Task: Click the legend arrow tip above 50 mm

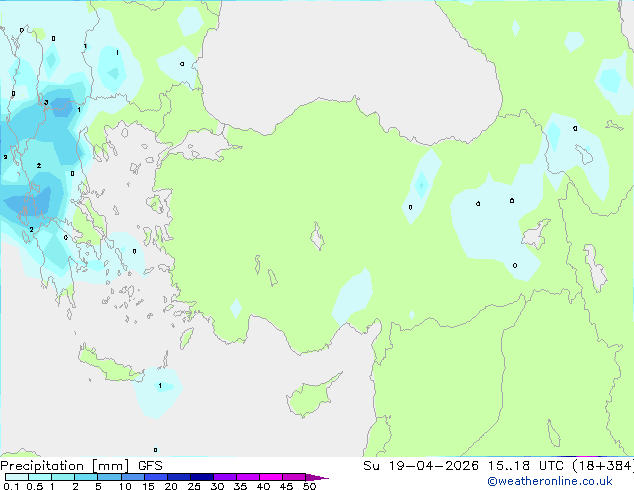Action: pyautogui.click(x=317, y=477)
